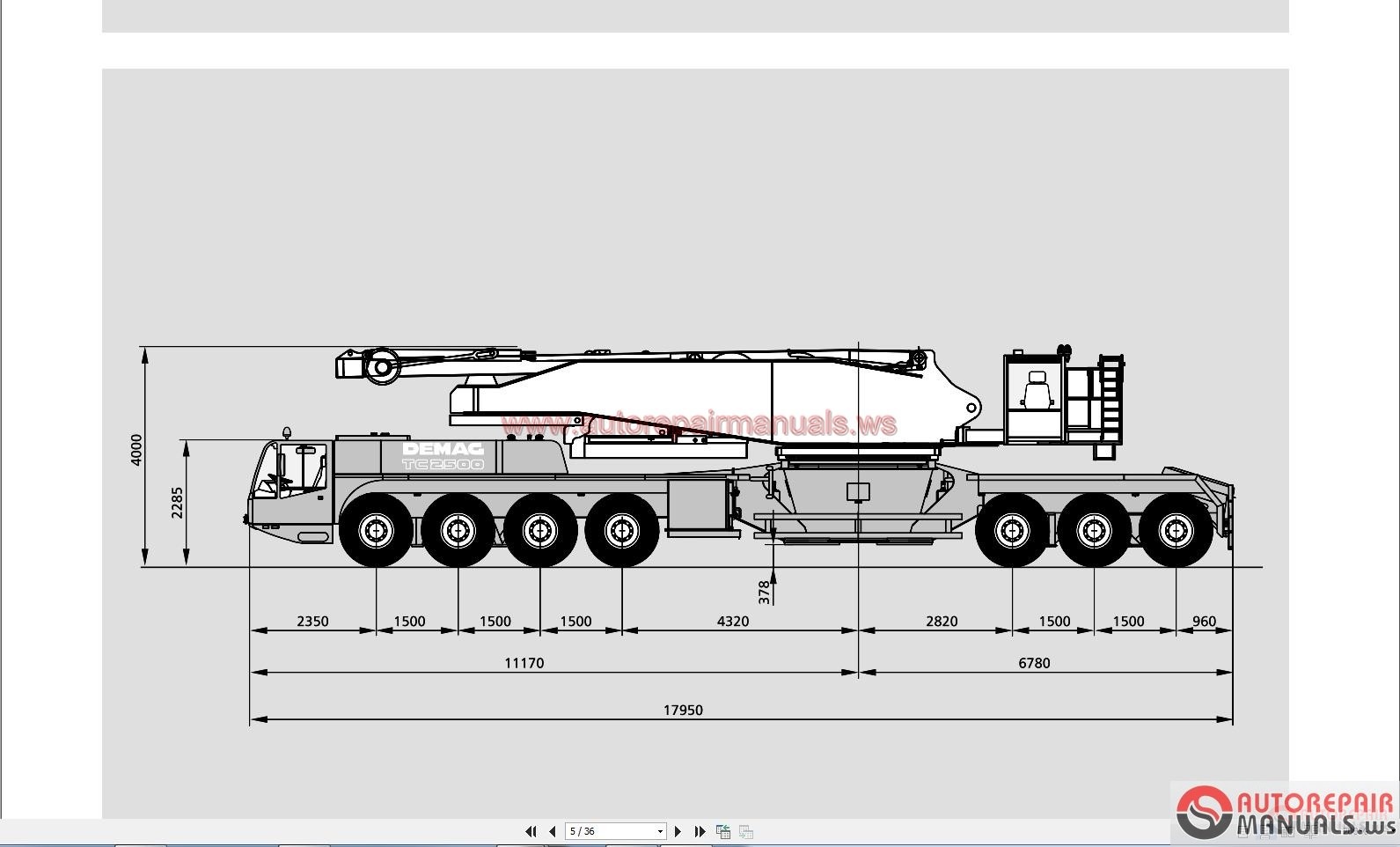Click the 2285 cab height dimension
The width and height of the screenshot is (1400, 847).
tap(178, 503)
